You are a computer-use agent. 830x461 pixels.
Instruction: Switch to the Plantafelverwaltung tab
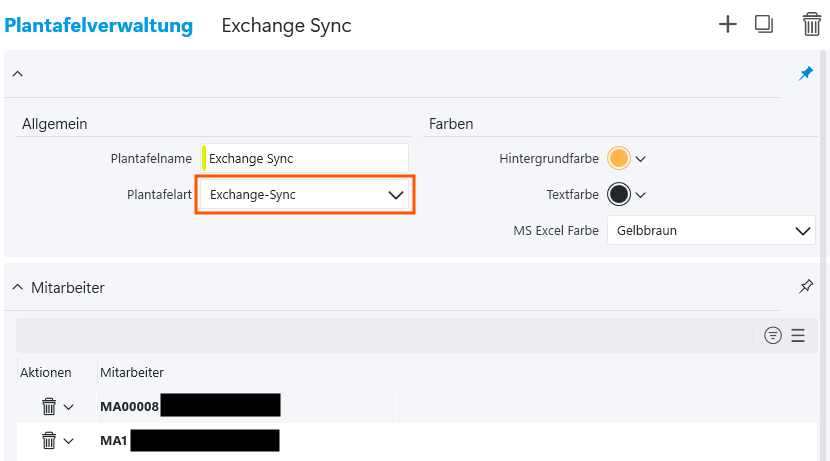(x=99, y=26)
